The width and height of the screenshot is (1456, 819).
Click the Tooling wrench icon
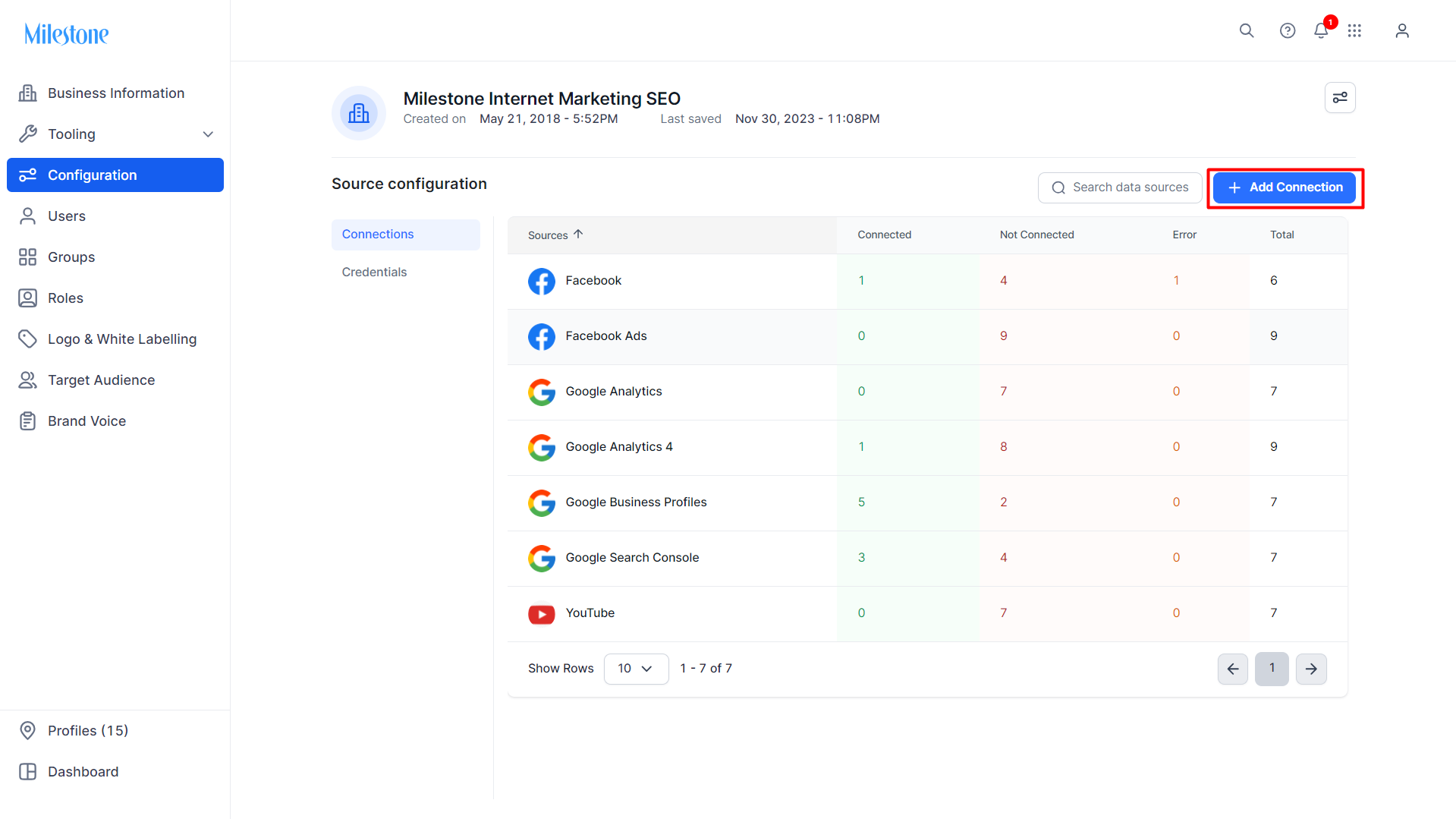(28, 134)
